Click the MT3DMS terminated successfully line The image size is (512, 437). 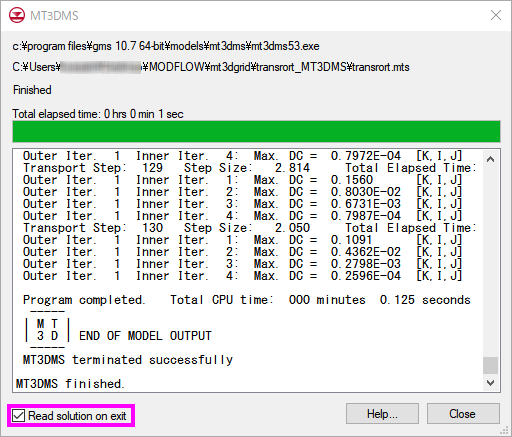coord(128,360)
